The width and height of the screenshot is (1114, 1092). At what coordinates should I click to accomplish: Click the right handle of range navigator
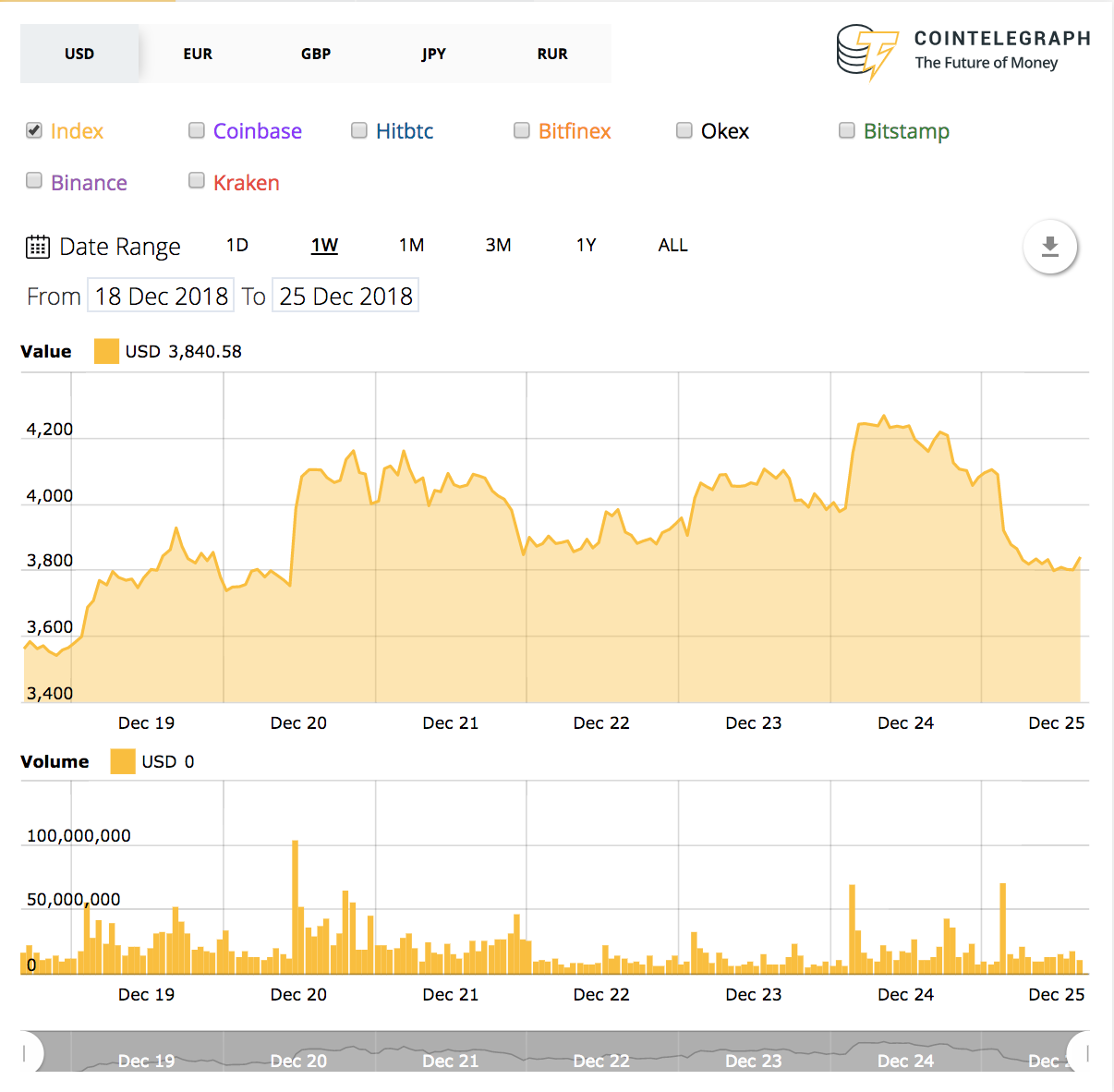(1078, 1052)
